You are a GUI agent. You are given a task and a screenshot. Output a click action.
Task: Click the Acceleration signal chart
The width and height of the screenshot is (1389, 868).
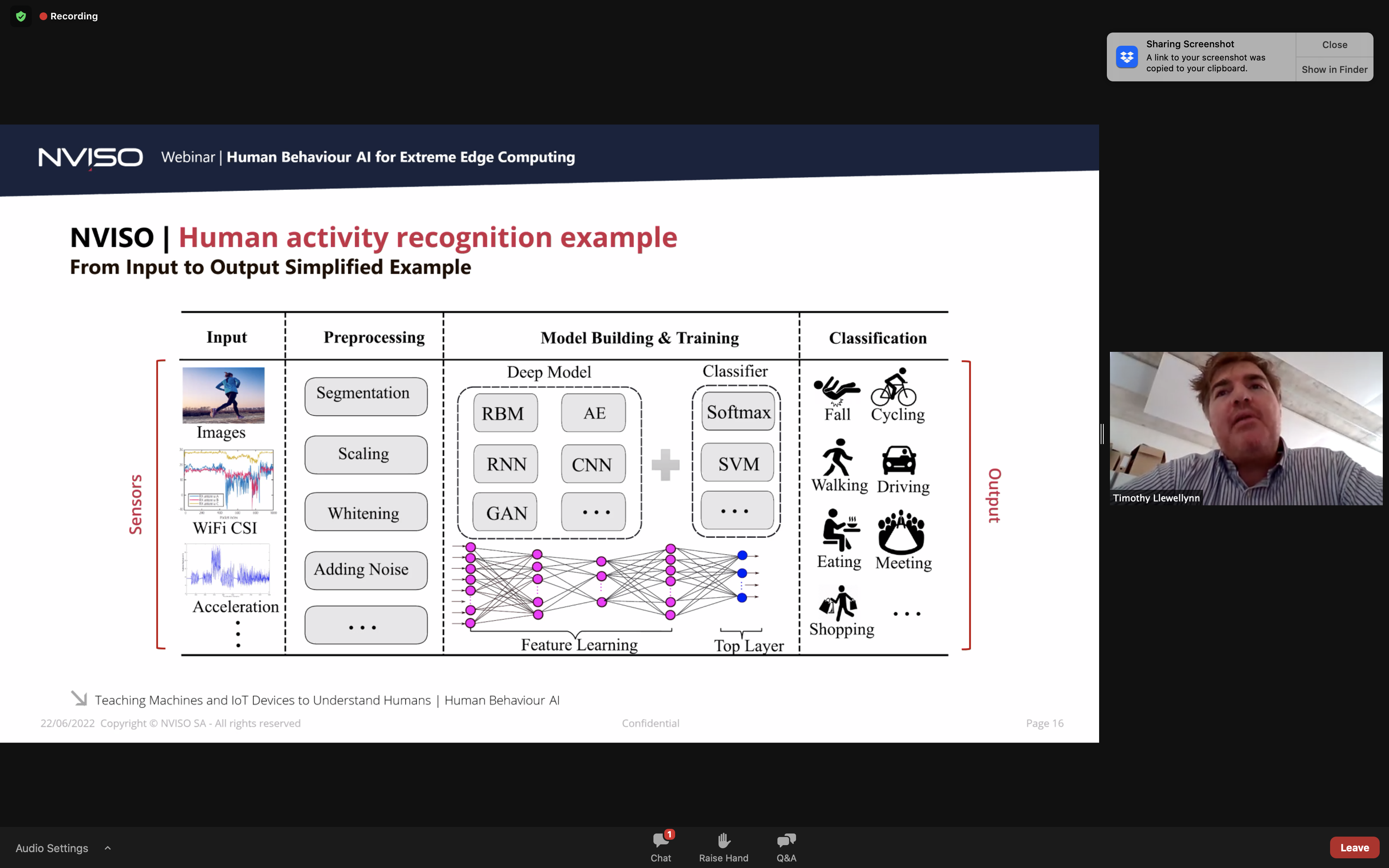227,570
